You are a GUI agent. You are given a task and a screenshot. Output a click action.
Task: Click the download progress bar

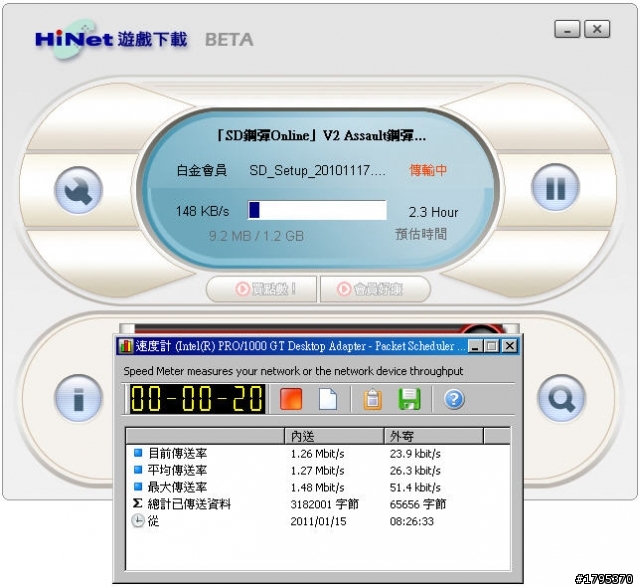click(317, 210)
